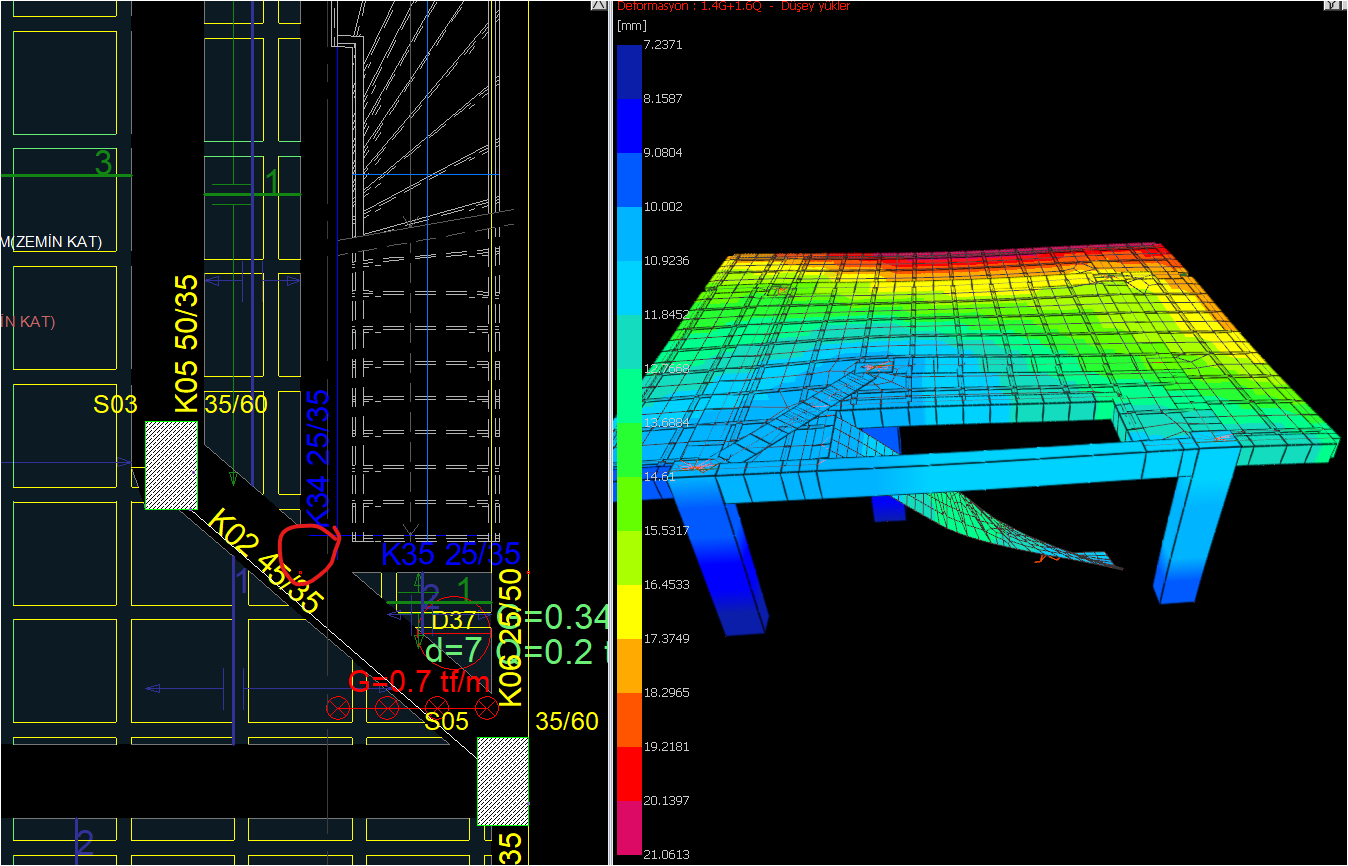Viewport: 1348px width, 866px height.
Task: Click the K05 50/35 beam label
Action: point(187,344)
